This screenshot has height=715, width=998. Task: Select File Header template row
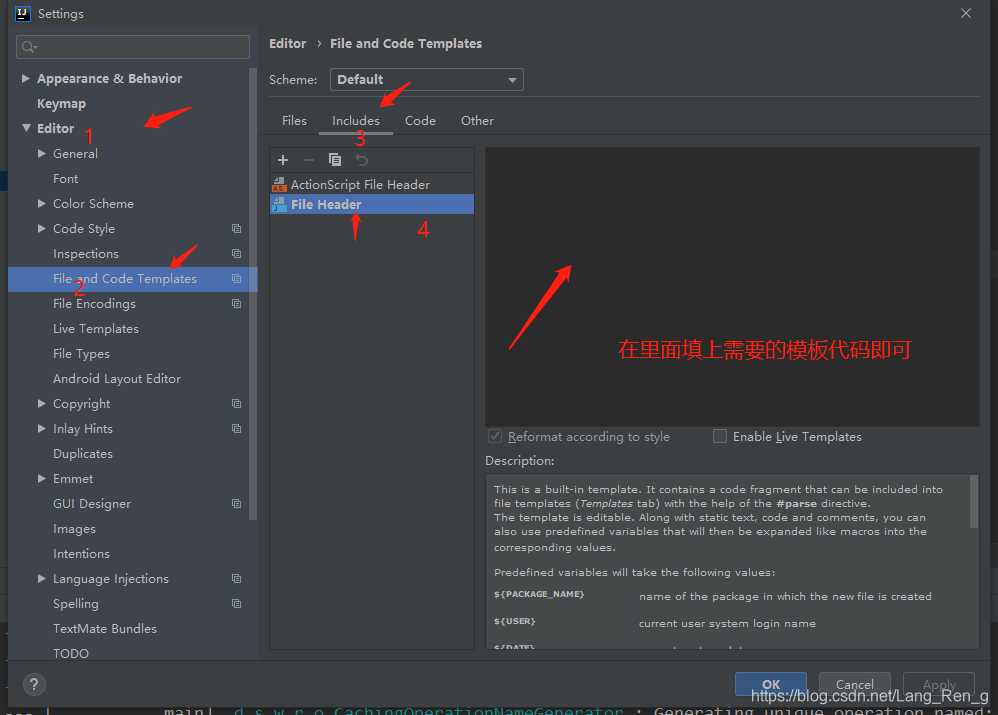click(x=372, y=204)
